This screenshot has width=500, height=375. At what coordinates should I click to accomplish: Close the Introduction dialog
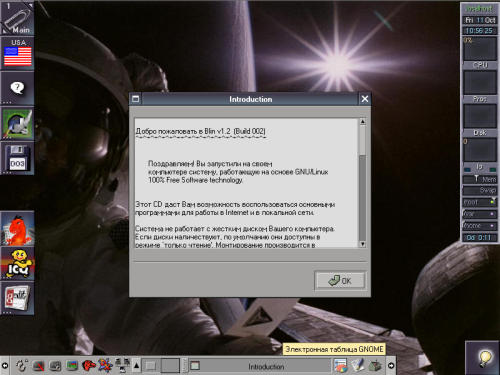[x=365, y=99]
